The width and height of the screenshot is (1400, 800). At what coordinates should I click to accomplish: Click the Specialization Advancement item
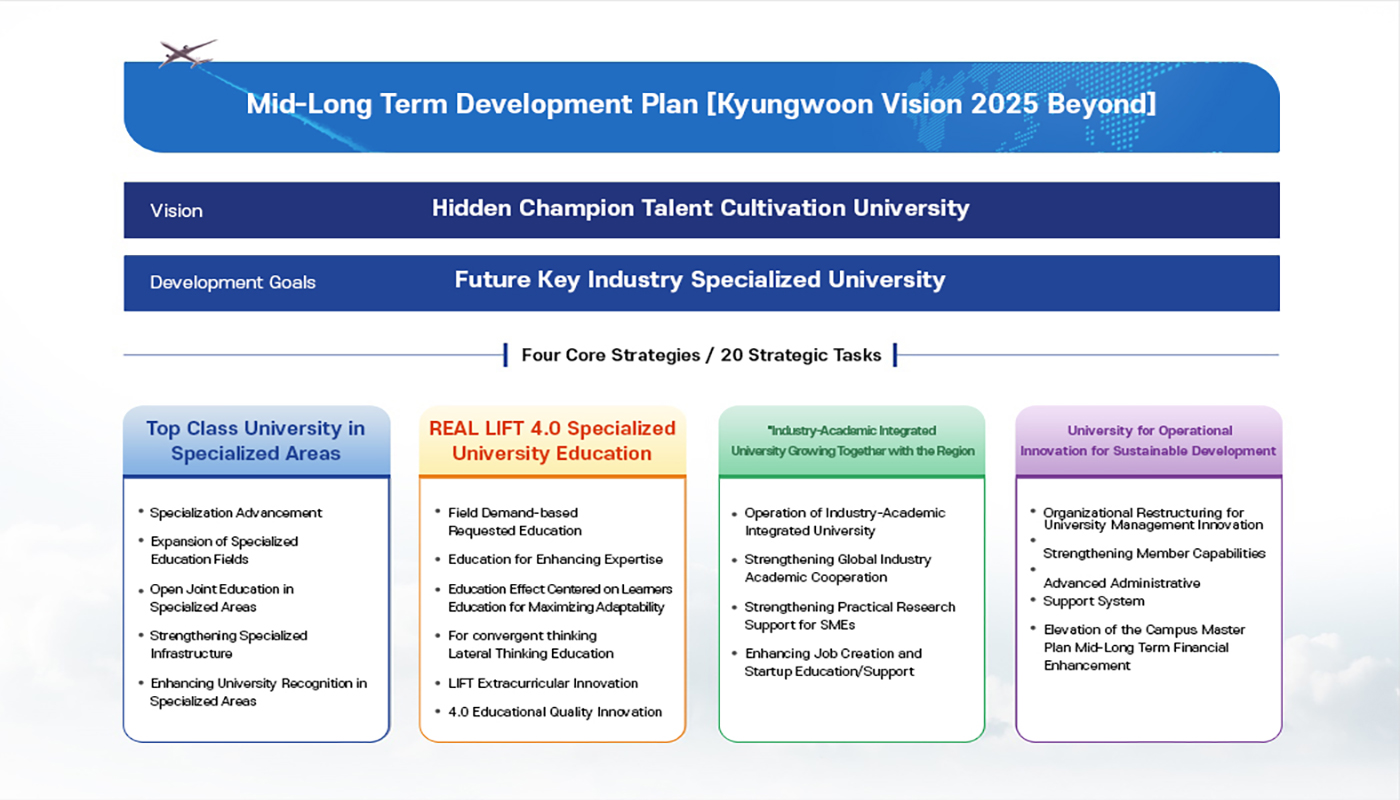click(x=236, y=513)
